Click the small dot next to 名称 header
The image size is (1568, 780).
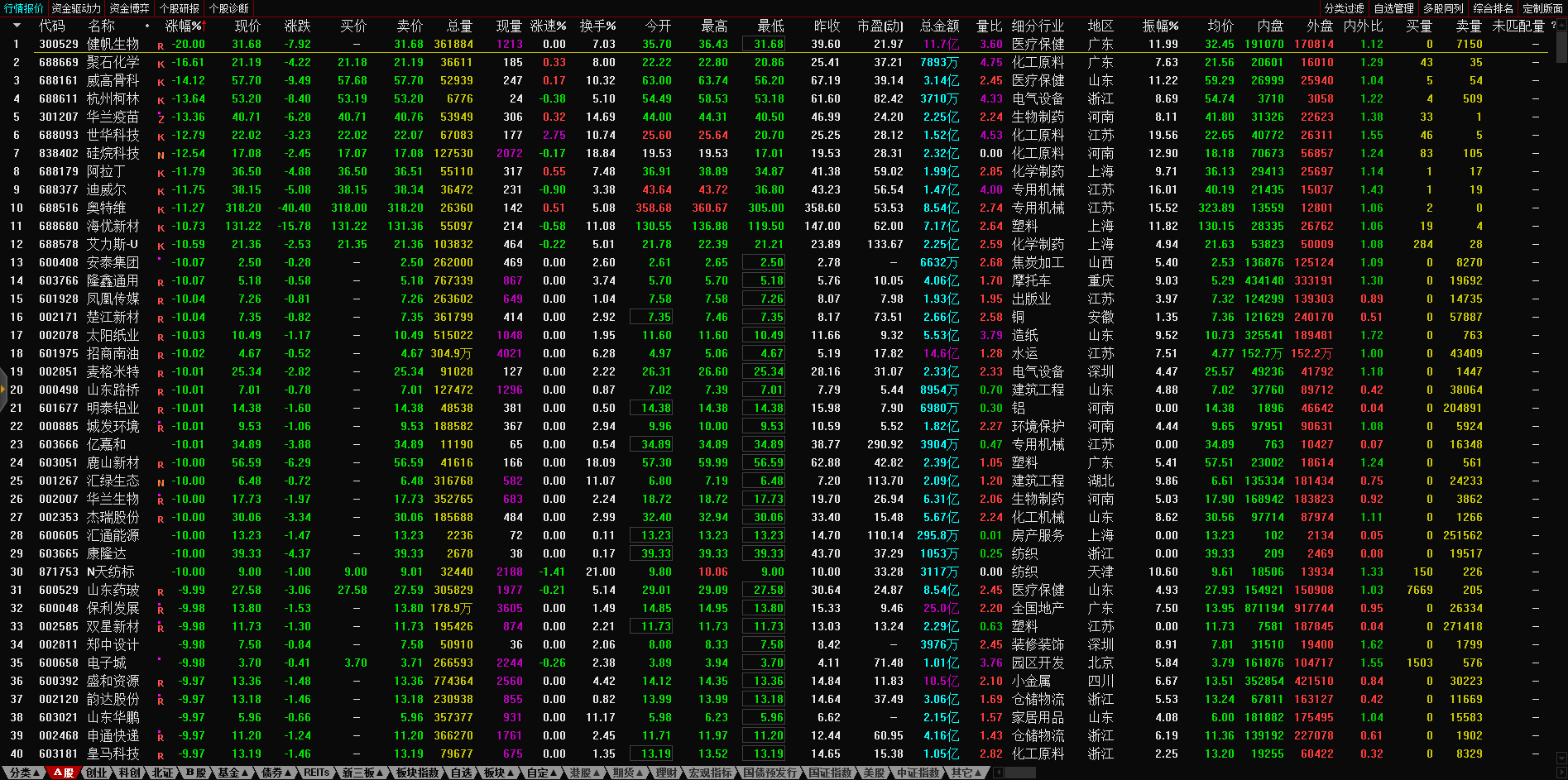point(147,26)
